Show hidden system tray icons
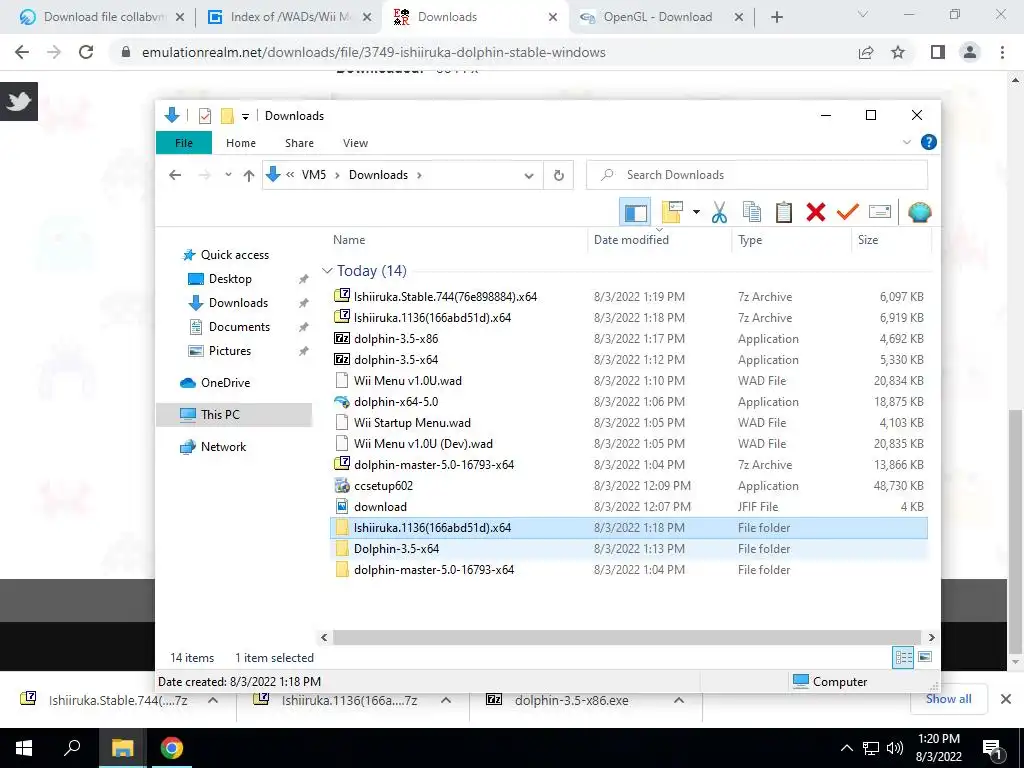This screenshot has height=768, width=1024. pyautogui.click(x=846, y=748)
